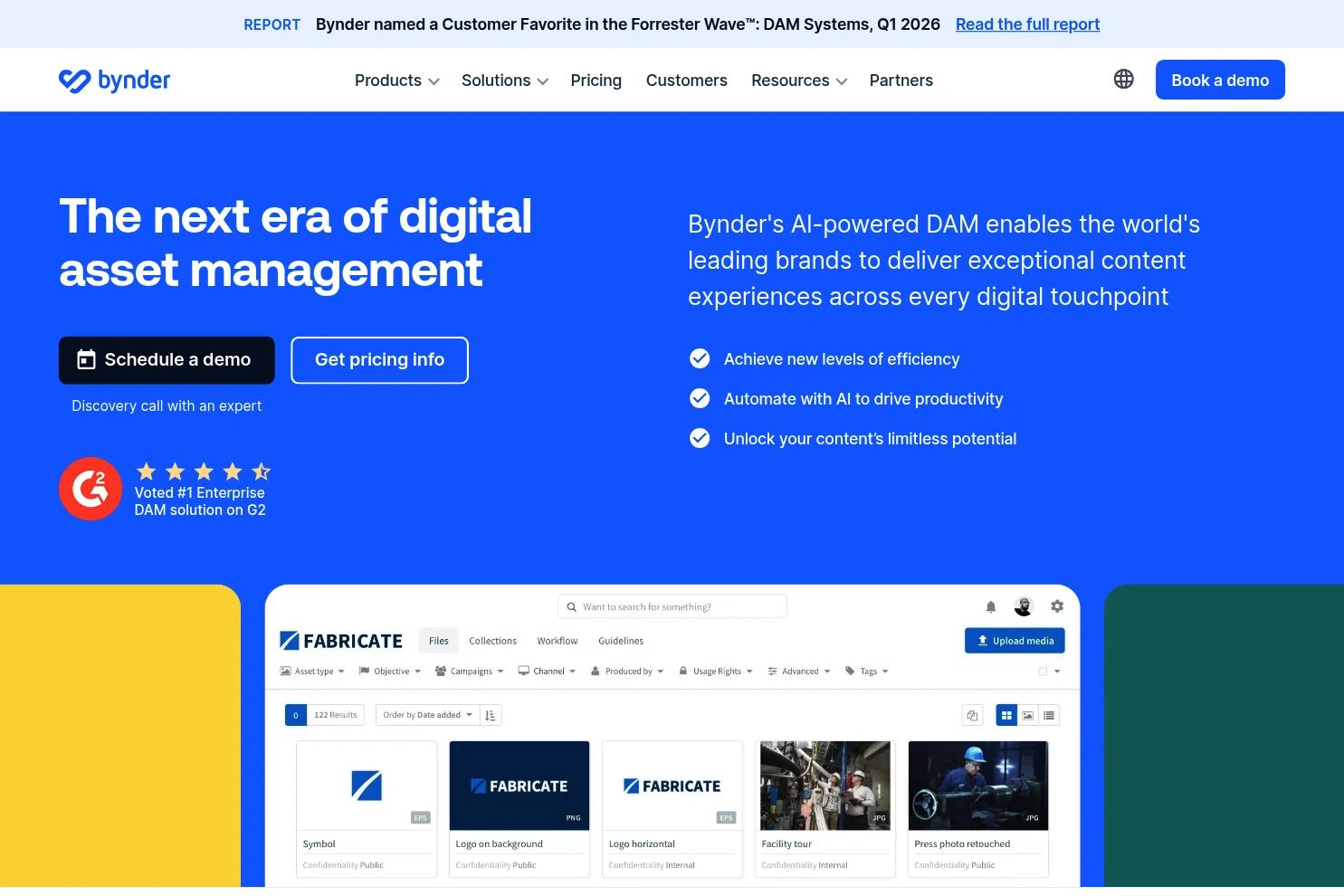Switch to the Guidelines tab
The width and height of the screenshot is (1344, 896).
(621, 641)
